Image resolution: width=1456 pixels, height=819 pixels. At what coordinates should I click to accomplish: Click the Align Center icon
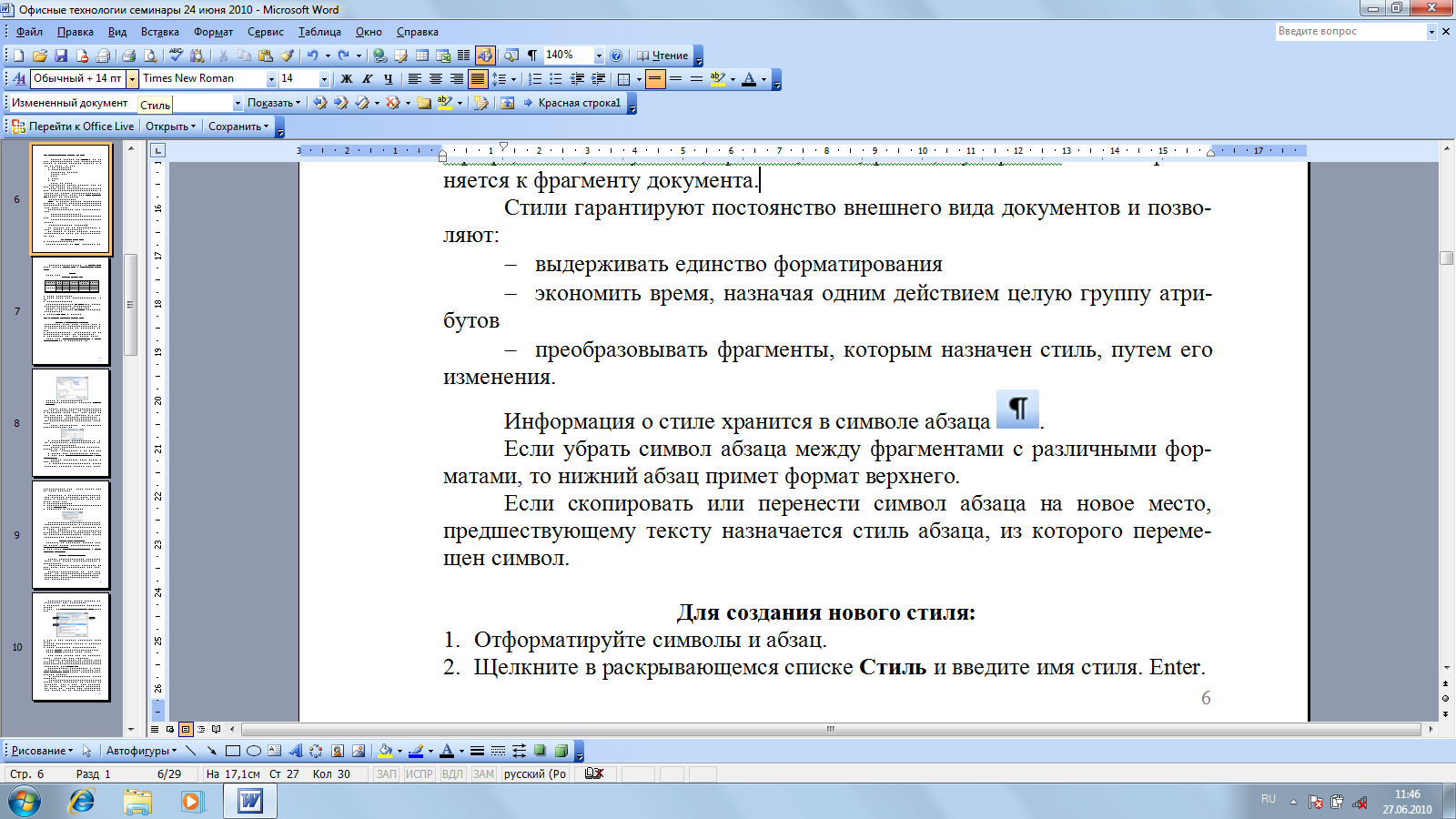436,79
